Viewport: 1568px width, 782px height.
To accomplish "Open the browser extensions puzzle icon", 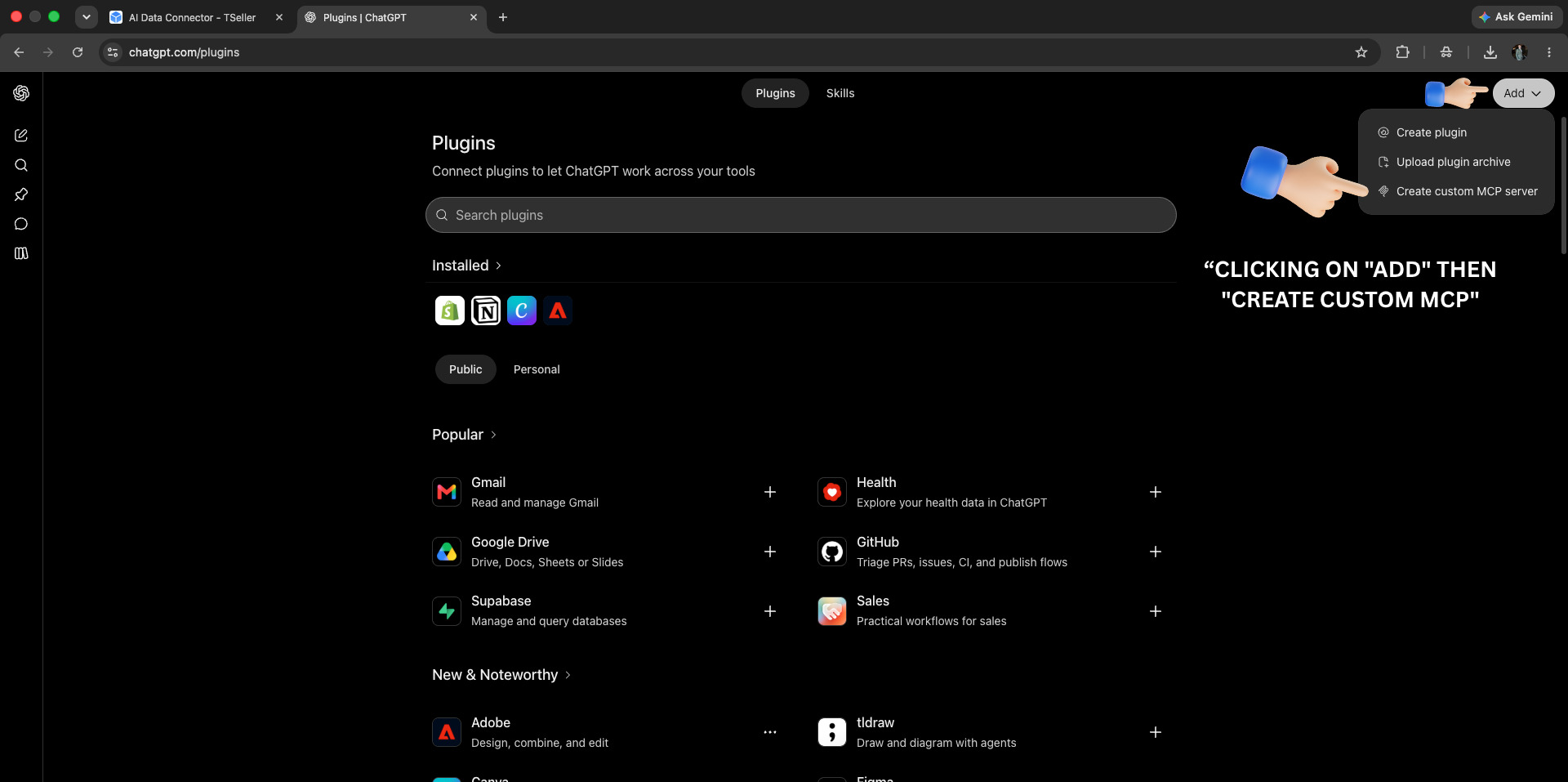I will coord(1402,52).
